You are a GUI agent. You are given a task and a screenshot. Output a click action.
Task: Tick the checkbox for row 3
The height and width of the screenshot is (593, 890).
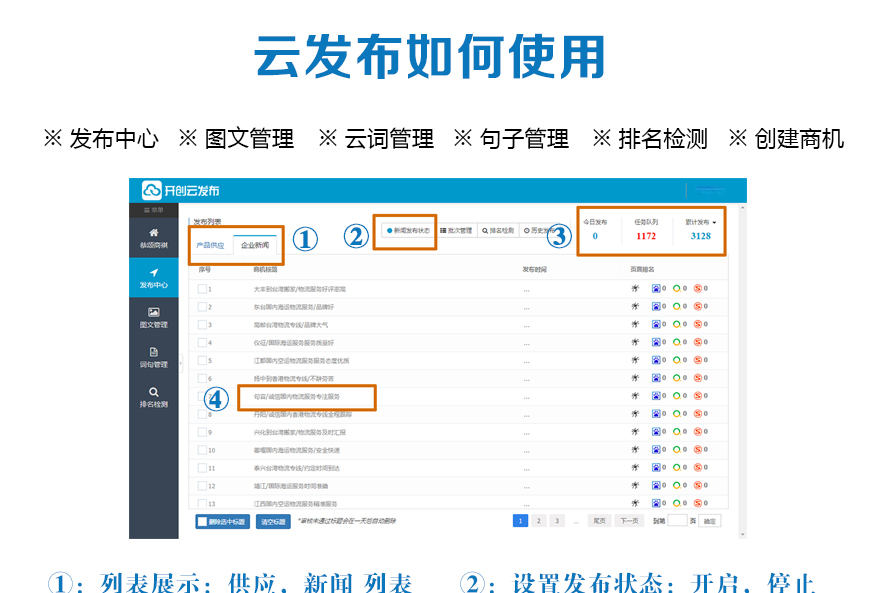click(x=202, y=325)
